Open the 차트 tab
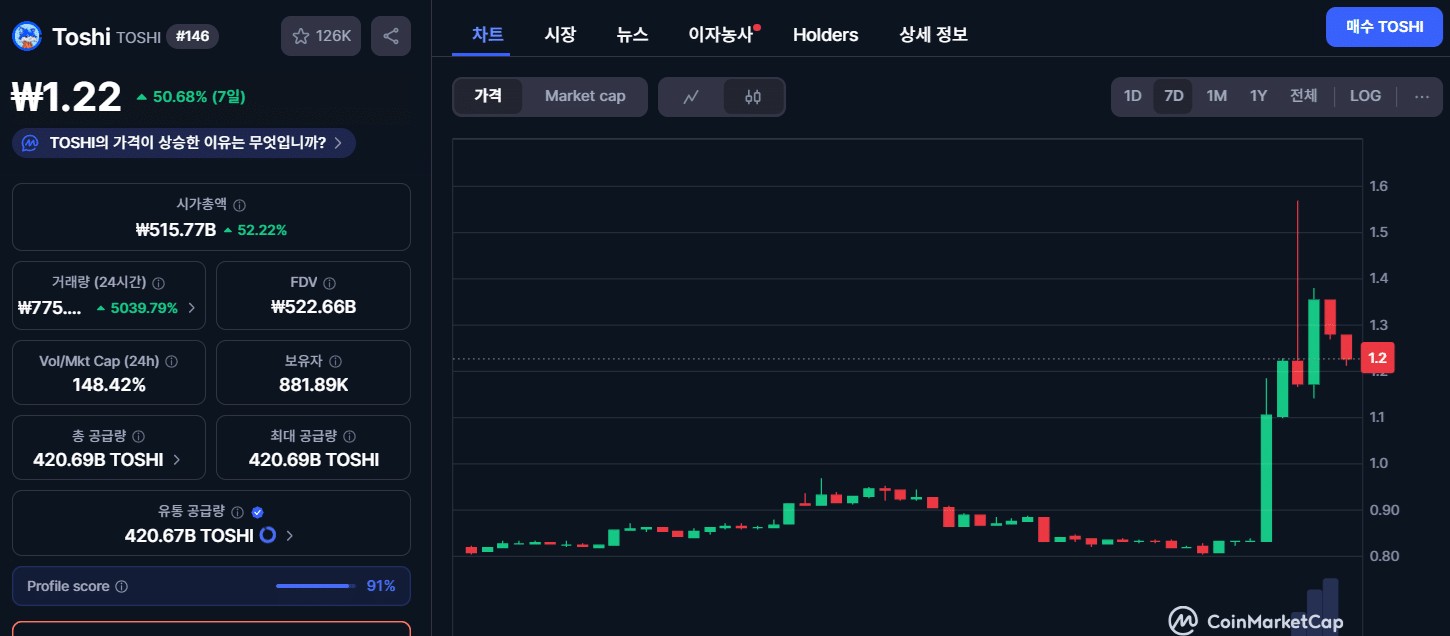1450x636 pixels. tap(488, 35)
